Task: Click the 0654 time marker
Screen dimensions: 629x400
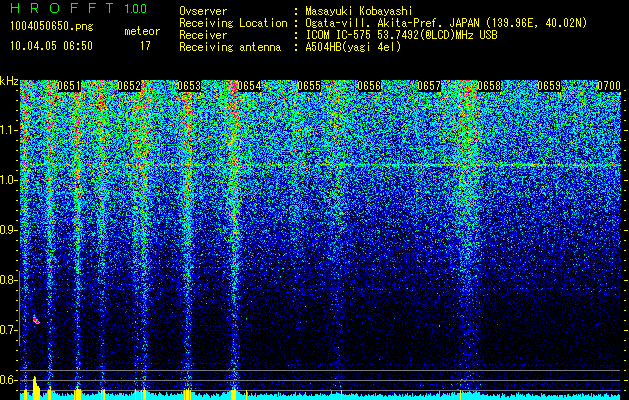Action: coord(249,86)
